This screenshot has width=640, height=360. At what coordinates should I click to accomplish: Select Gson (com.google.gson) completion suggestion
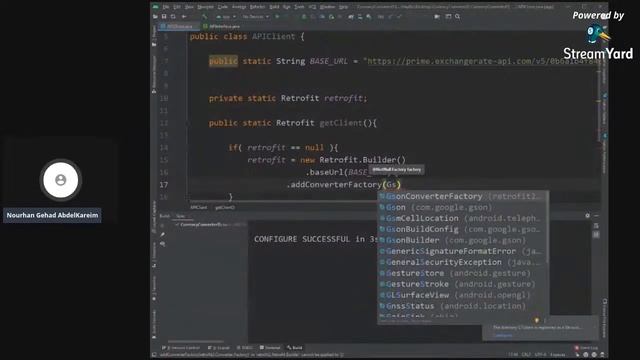point(461,207)
